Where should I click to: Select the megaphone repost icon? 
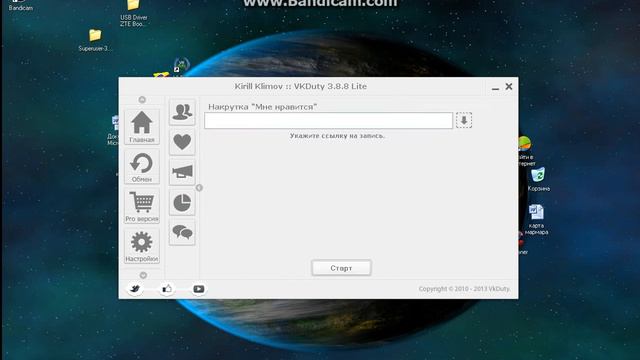(x=182, y=172)
